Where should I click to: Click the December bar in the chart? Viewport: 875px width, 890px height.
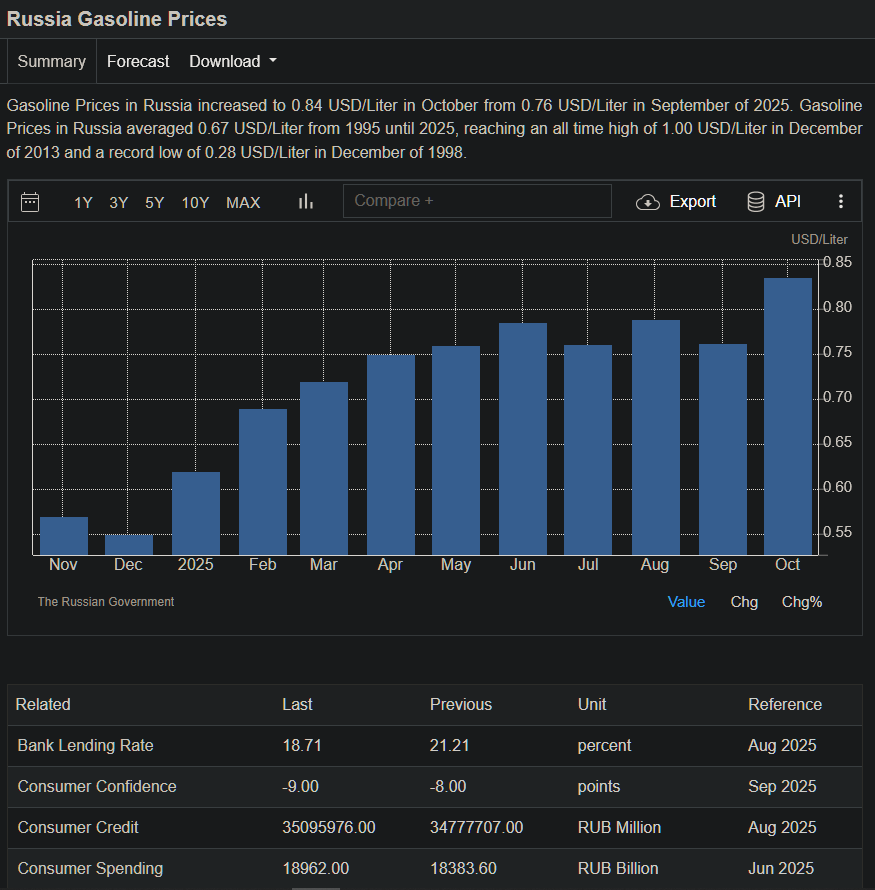129,545
